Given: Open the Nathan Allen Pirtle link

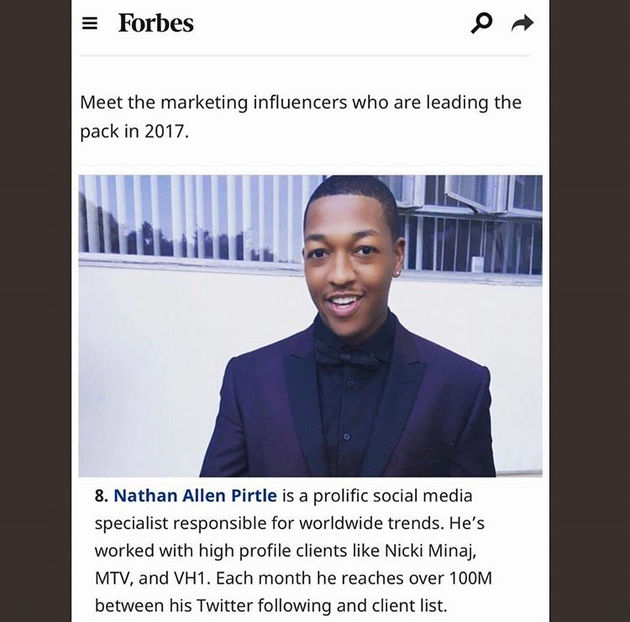Looking at the screenshot, I should [x=195, y=495].
